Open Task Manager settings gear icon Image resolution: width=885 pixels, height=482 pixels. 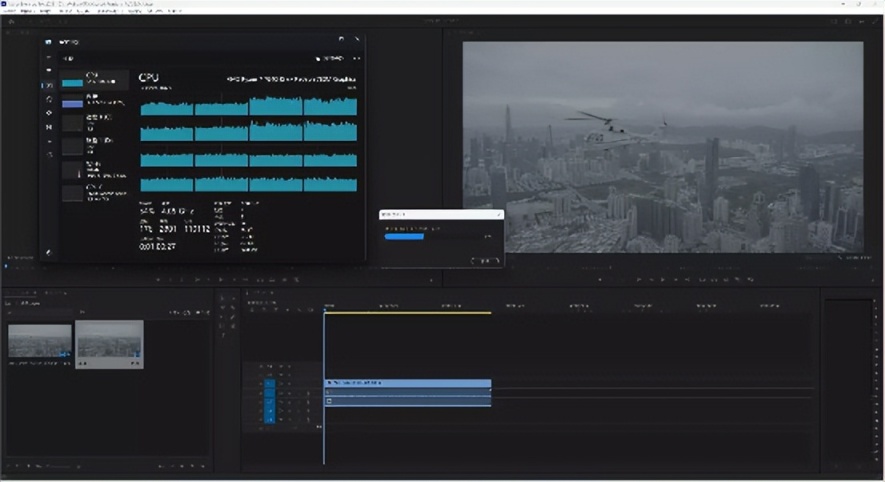coord(49,253)
